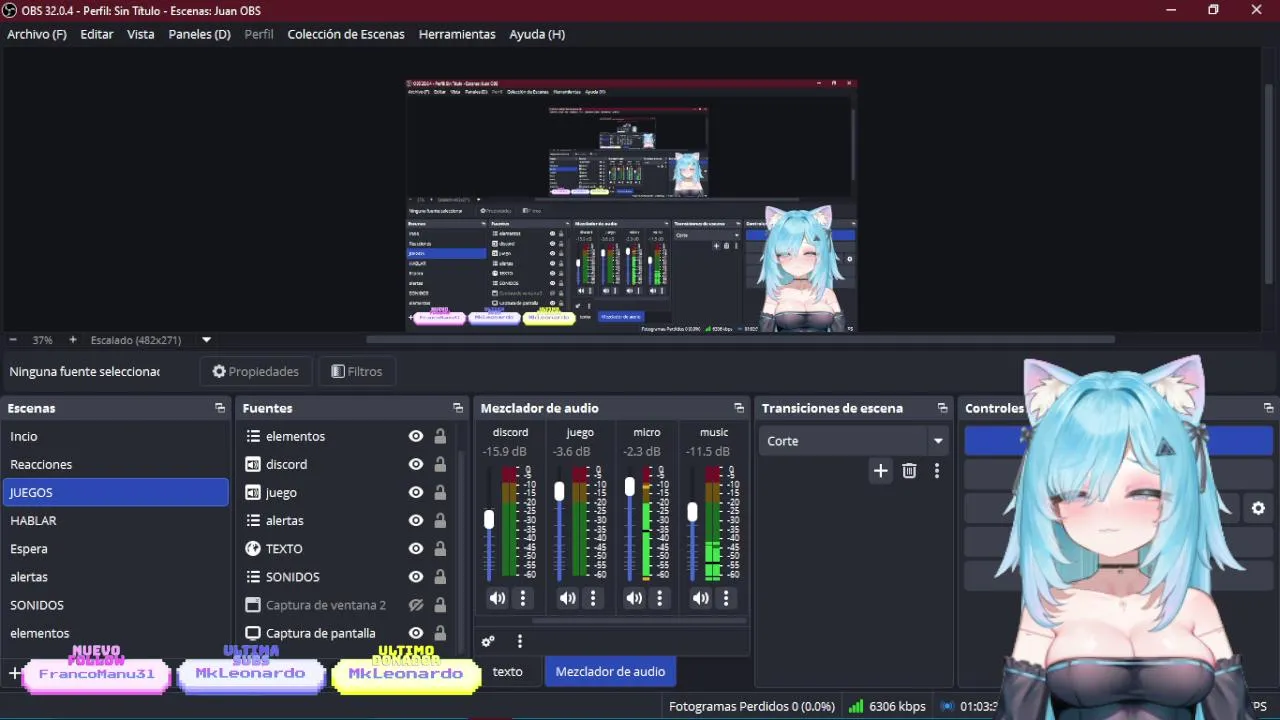Delete the selected scene transition
Screen dimensions: 1280x720
click(909, 470)
